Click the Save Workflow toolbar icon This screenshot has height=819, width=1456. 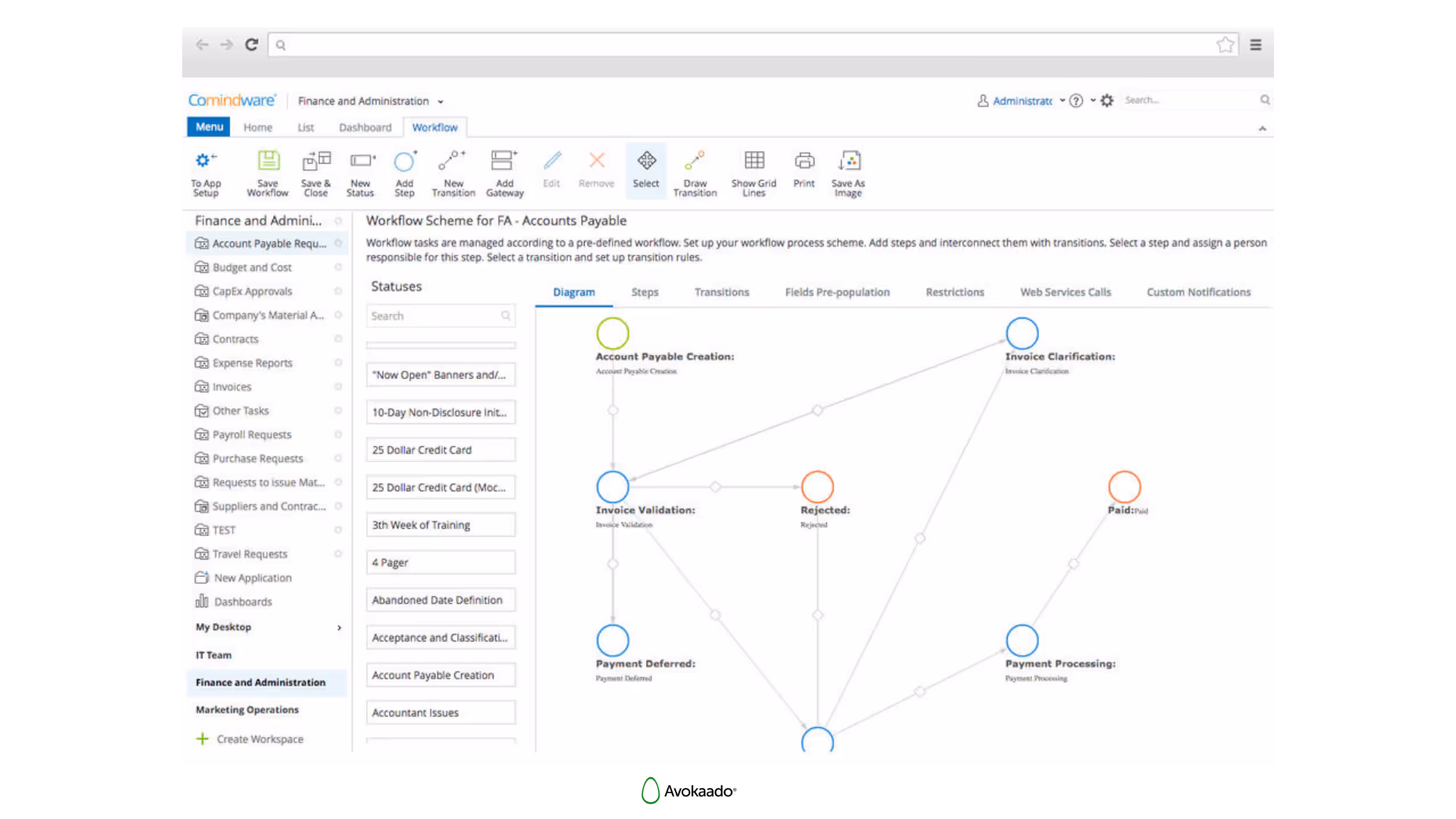[268, 161]
